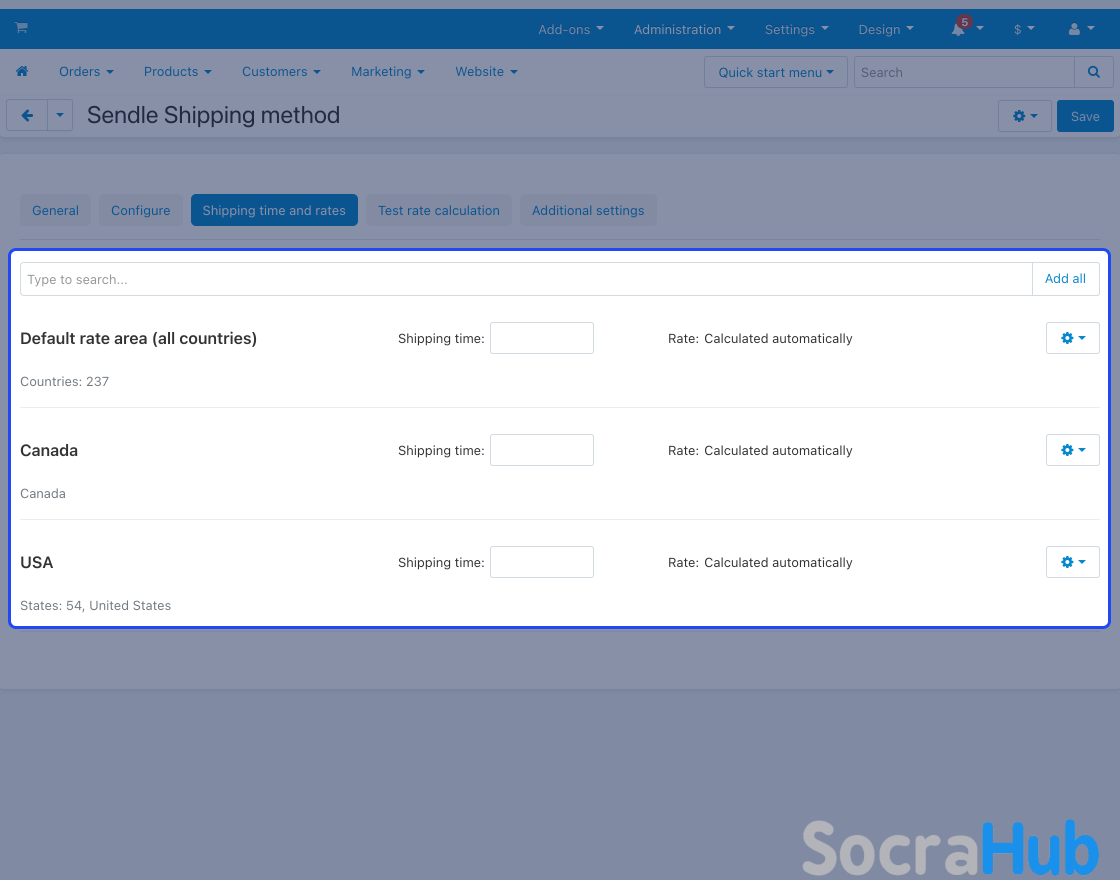Open the user account icon menu
This screenshot has width=1120, height=880.
pos(1075,29)
